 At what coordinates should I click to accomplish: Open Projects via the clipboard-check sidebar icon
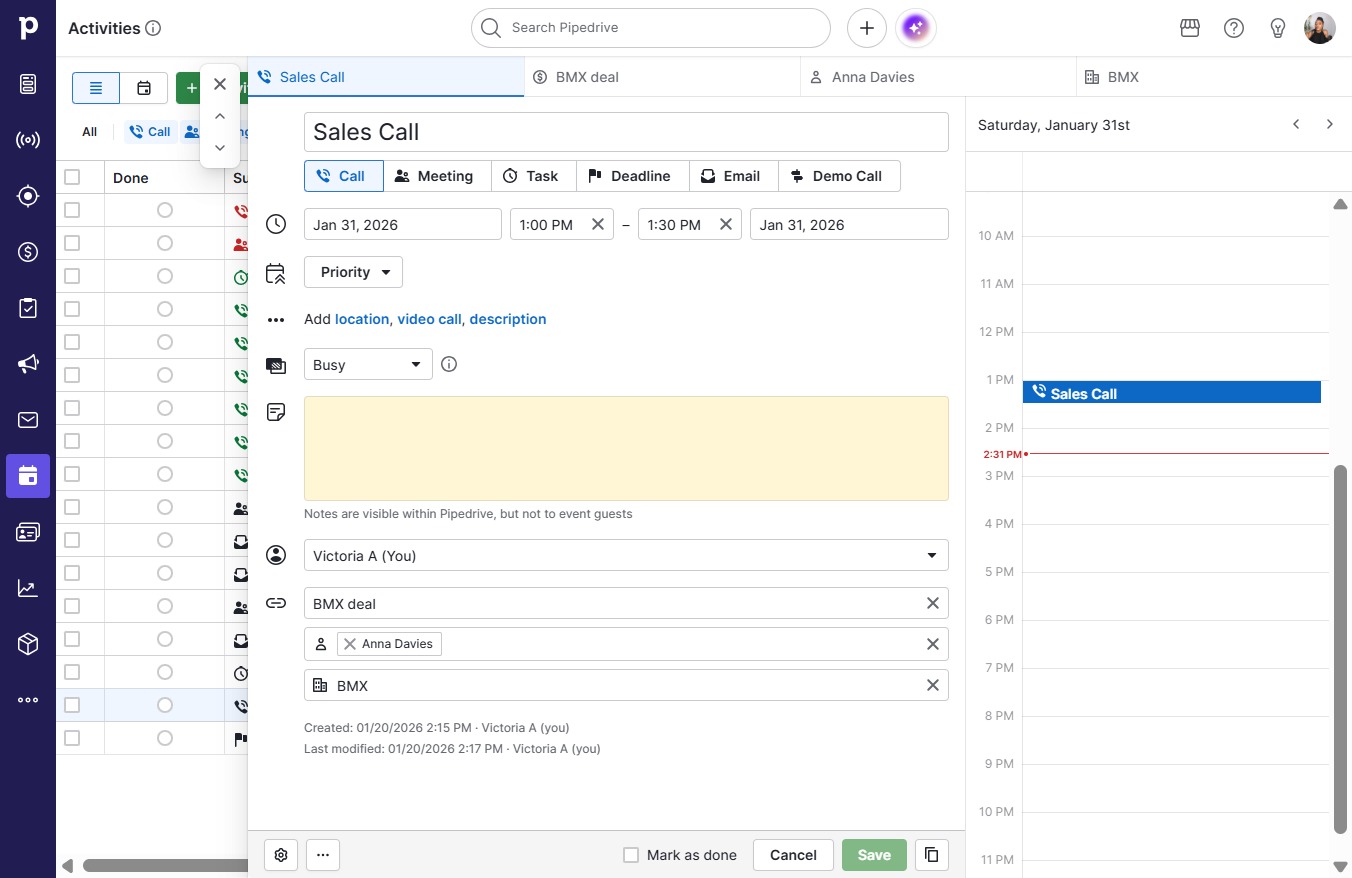pos(28,308)
